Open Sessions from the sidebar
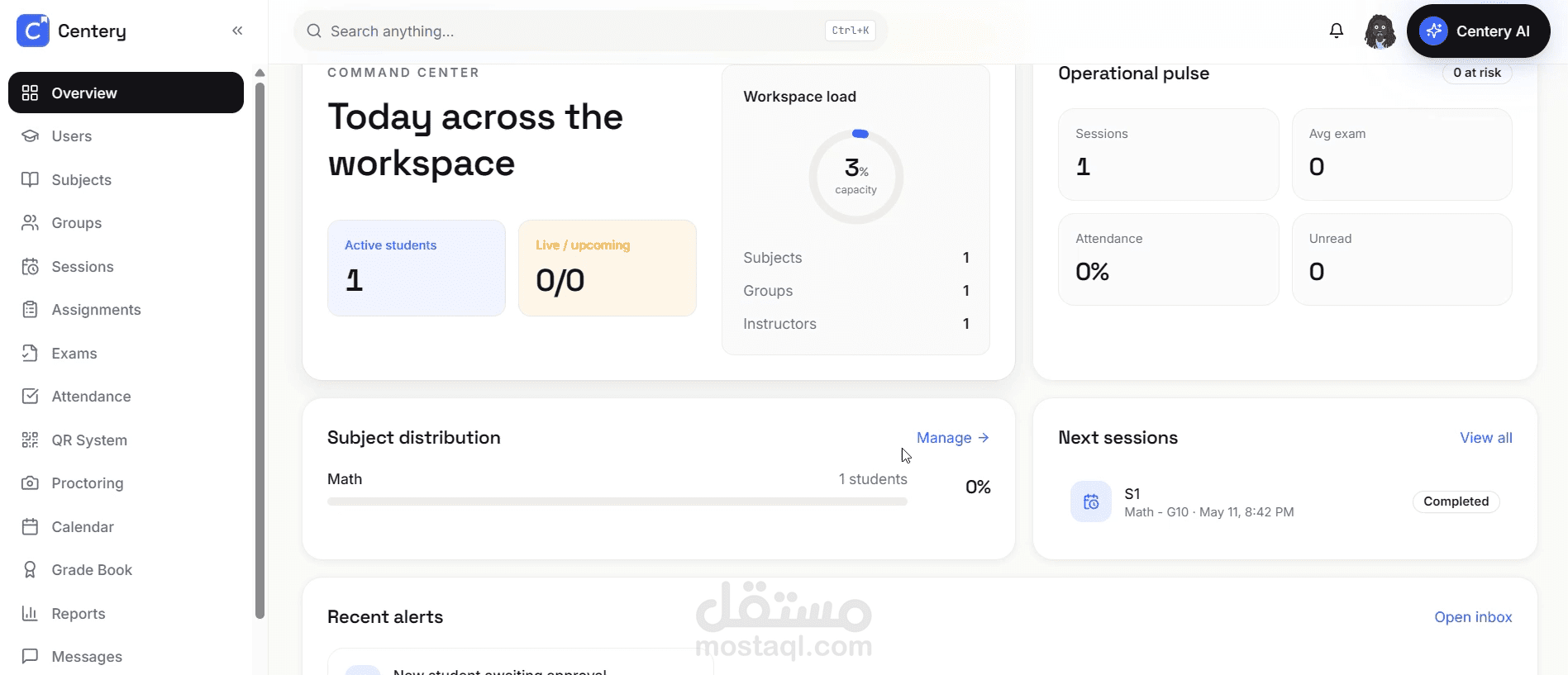The image size is (1568, 675). pyautogui.click(x=126, y=266)
